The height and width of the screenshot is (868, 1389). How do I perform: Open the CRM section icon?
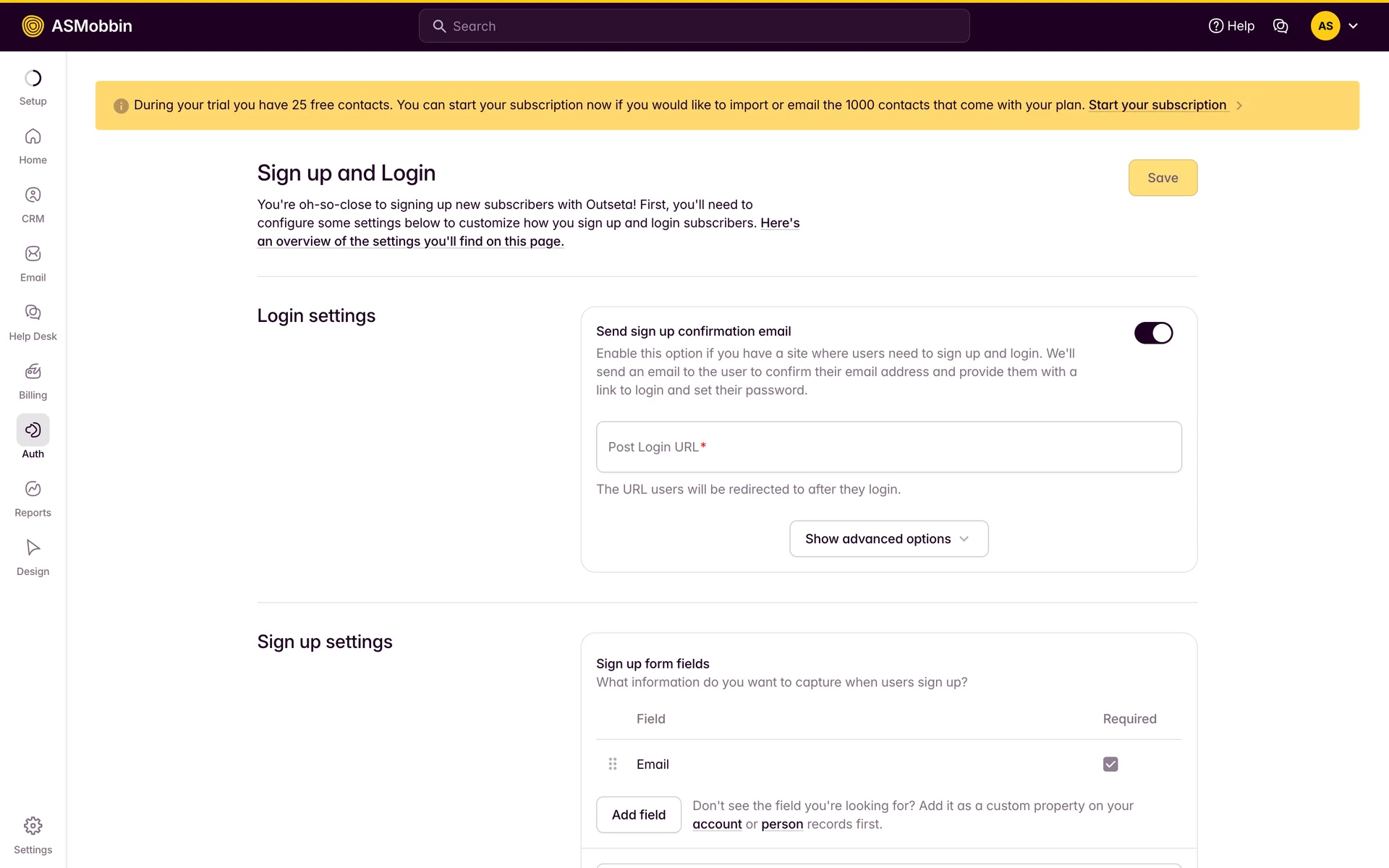(x=33, y=195)
